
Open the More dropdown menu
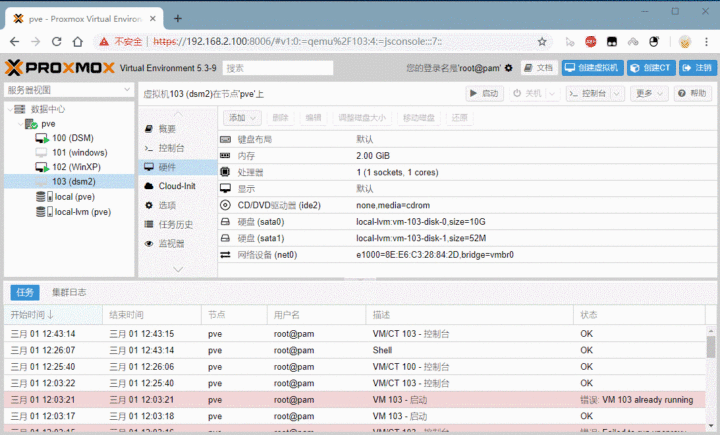649,94
